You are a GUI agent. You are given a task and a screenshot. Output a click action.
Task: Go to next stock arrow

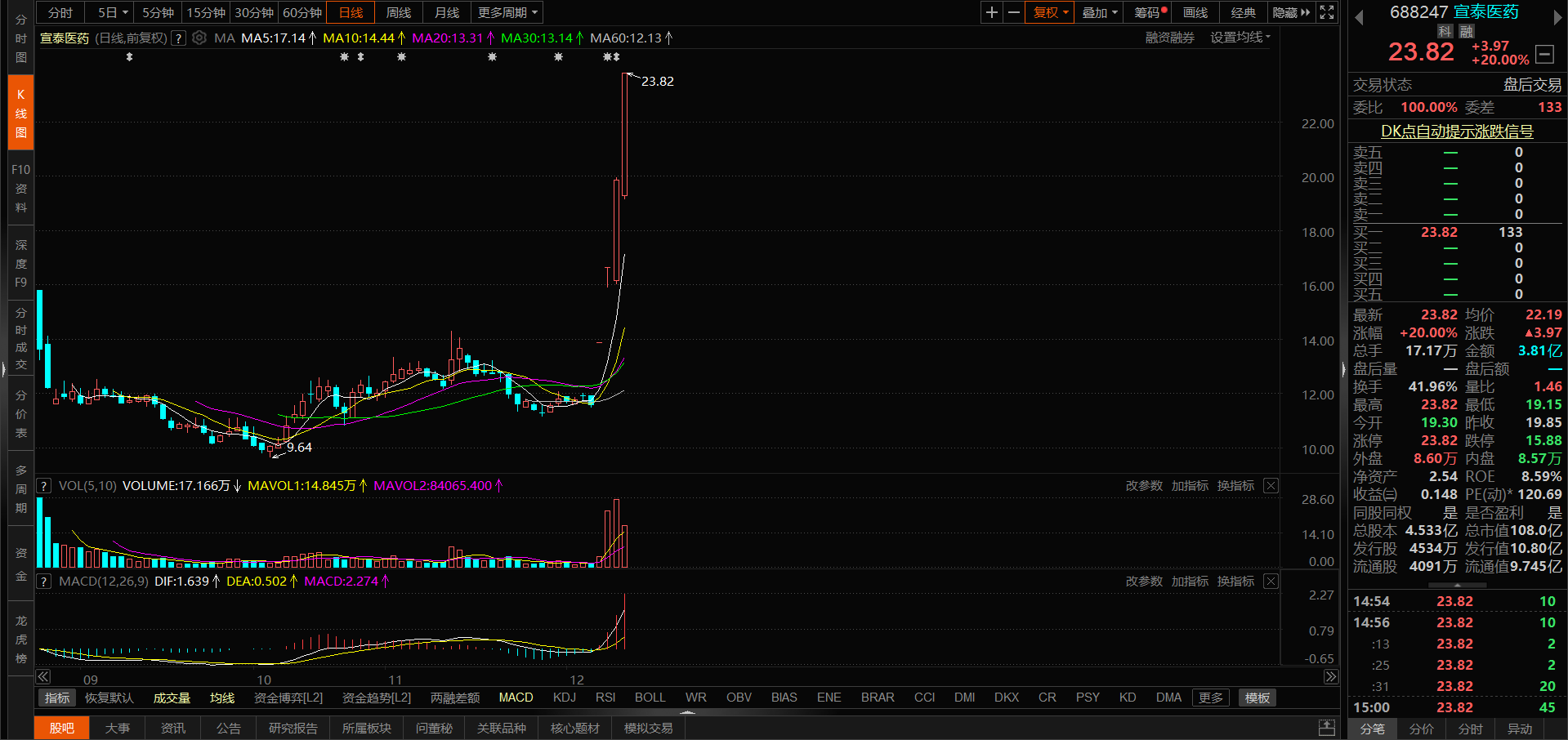pos(1557,17)
